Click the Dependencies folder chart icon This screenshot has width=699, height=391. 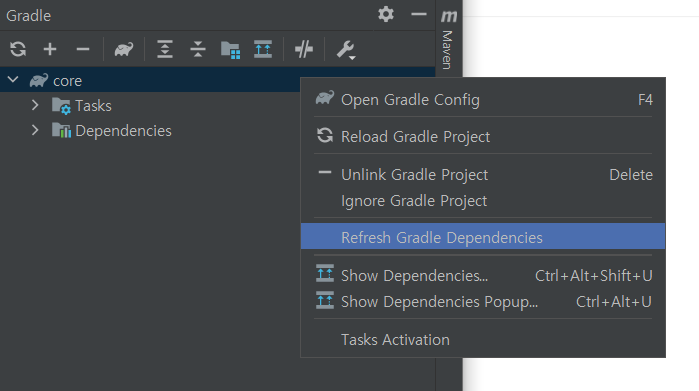coord(61,131)
